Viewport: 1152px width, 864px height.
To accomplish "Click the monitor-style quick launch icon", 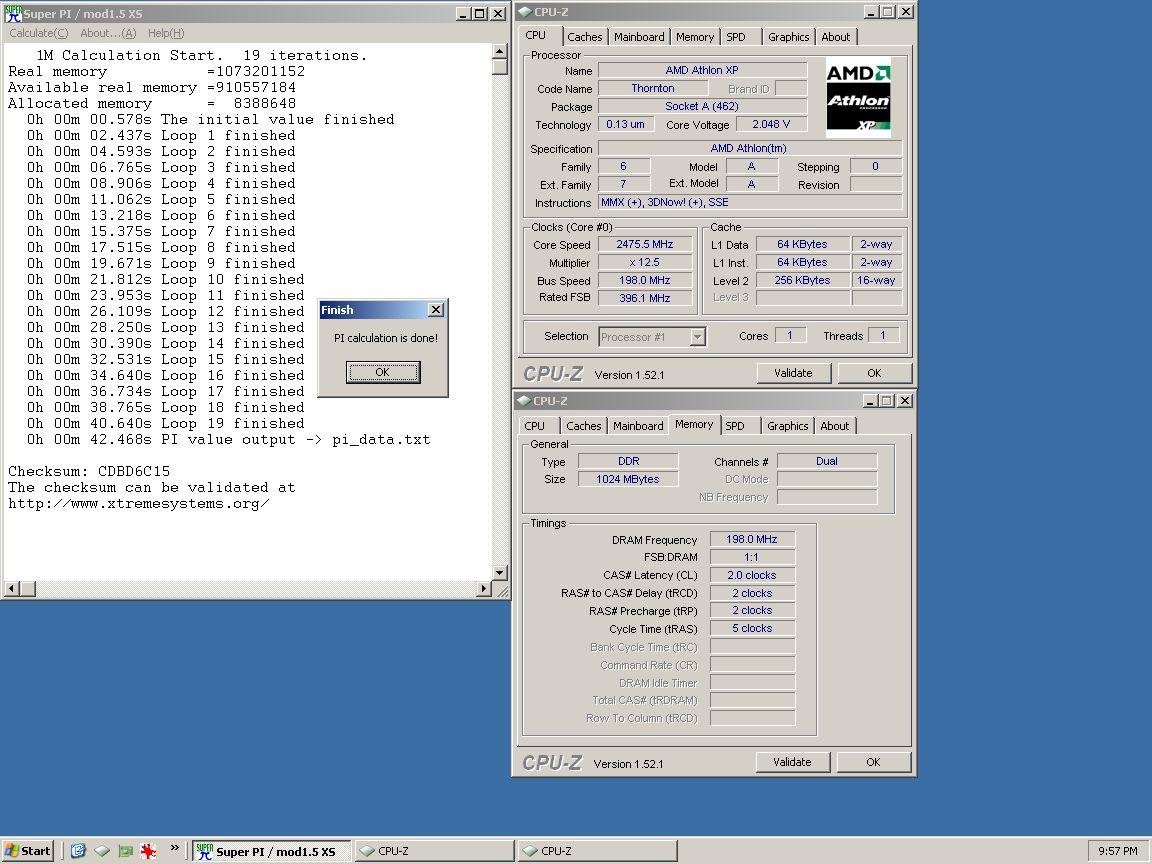I will pyautogui.click(x=126, y=851).
